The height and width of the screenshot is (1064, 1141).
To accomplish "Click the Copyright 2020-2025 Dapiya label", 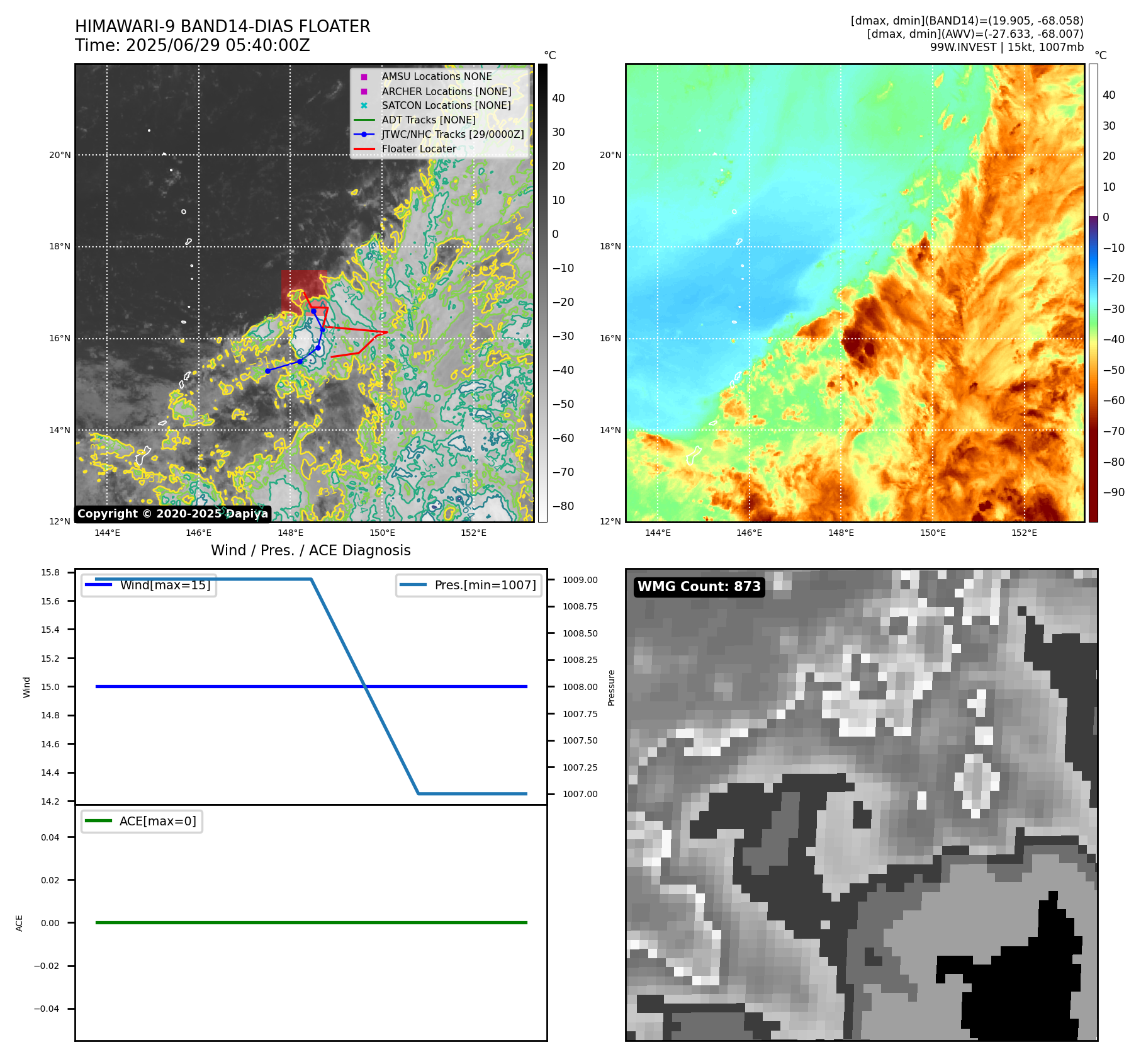I will click(172, 514).
